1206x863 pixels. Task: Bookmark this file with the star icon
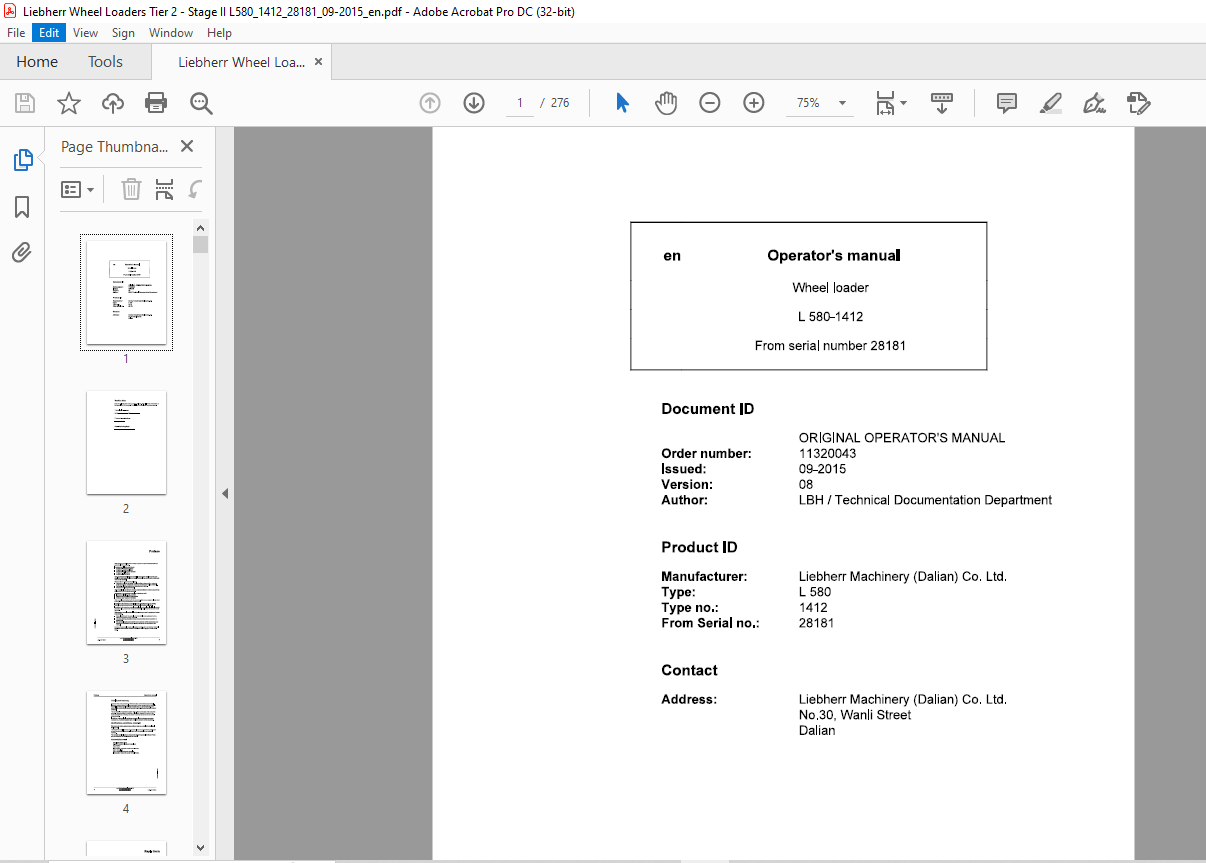click(x=68, y=103)
